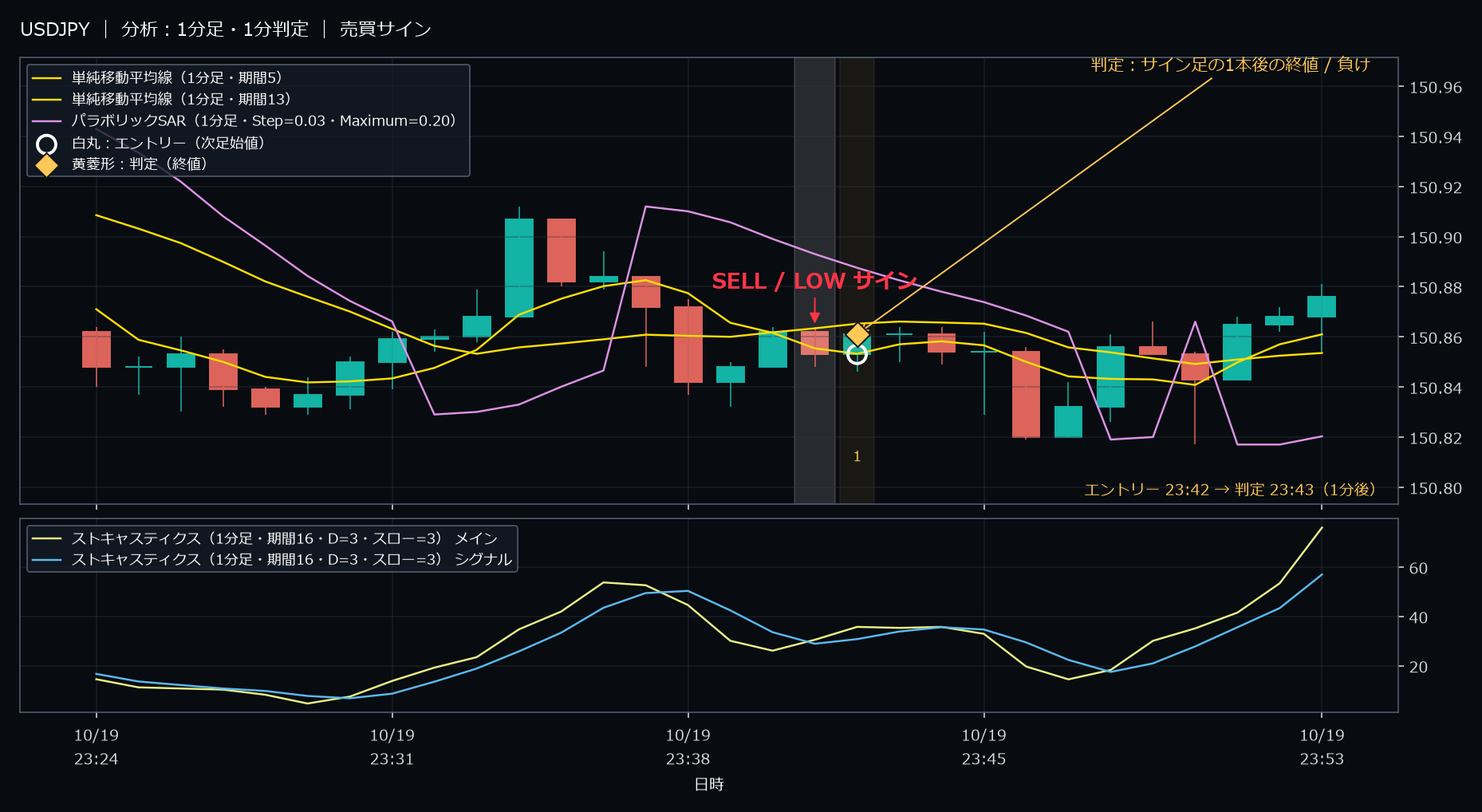This screenshot has height=812, width=1482.
Task: Click the エントリー 23:42 → 判定 23:43 text
Action: pyautogui.click(x=1230, y=489)
